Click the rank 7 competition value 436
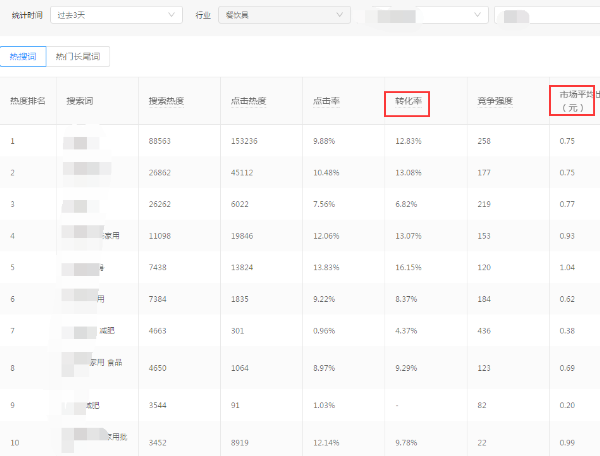600x456 pixels. point(487,330)
